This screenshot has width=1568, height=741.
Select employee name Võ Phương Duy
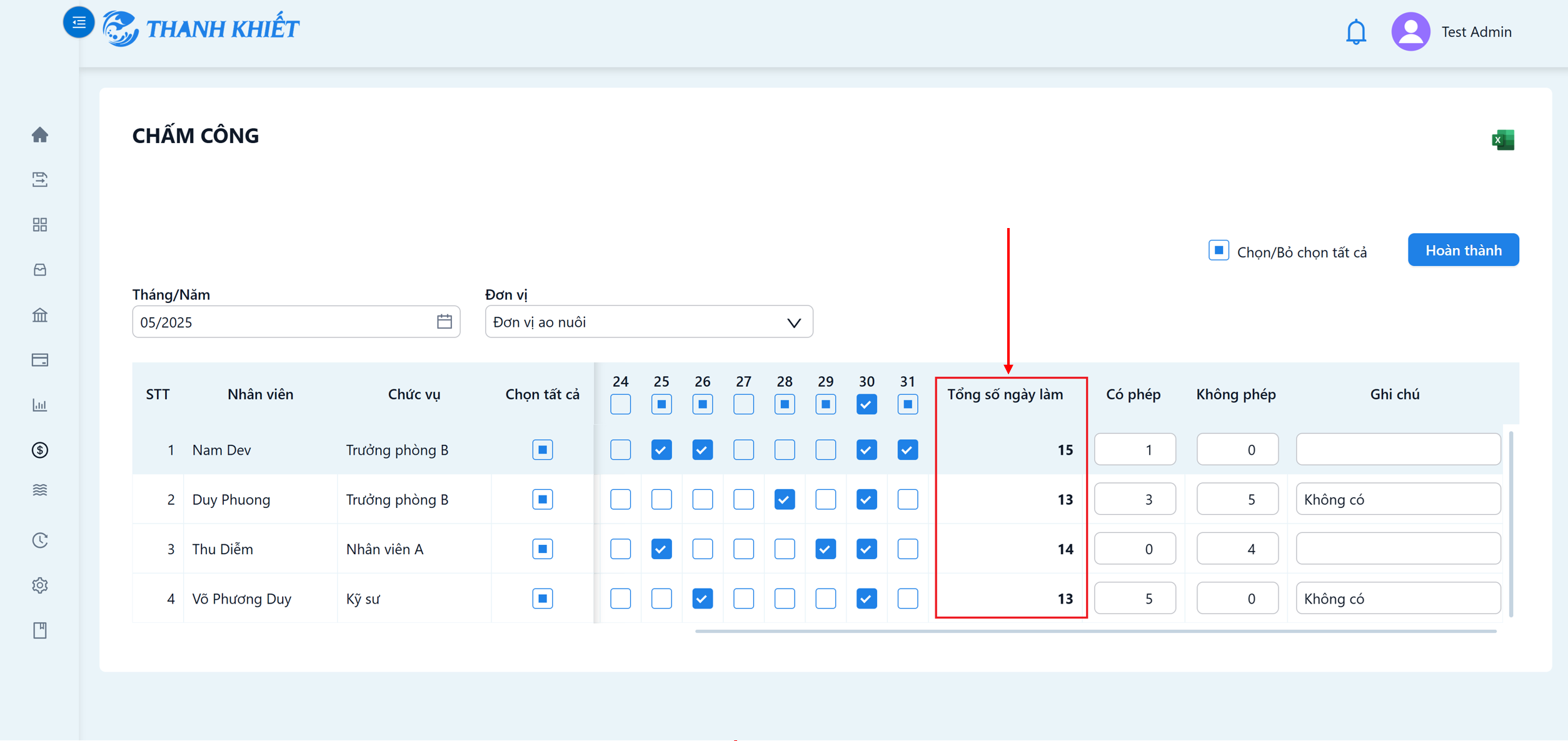pyautogui.click(x=241, y=599)
